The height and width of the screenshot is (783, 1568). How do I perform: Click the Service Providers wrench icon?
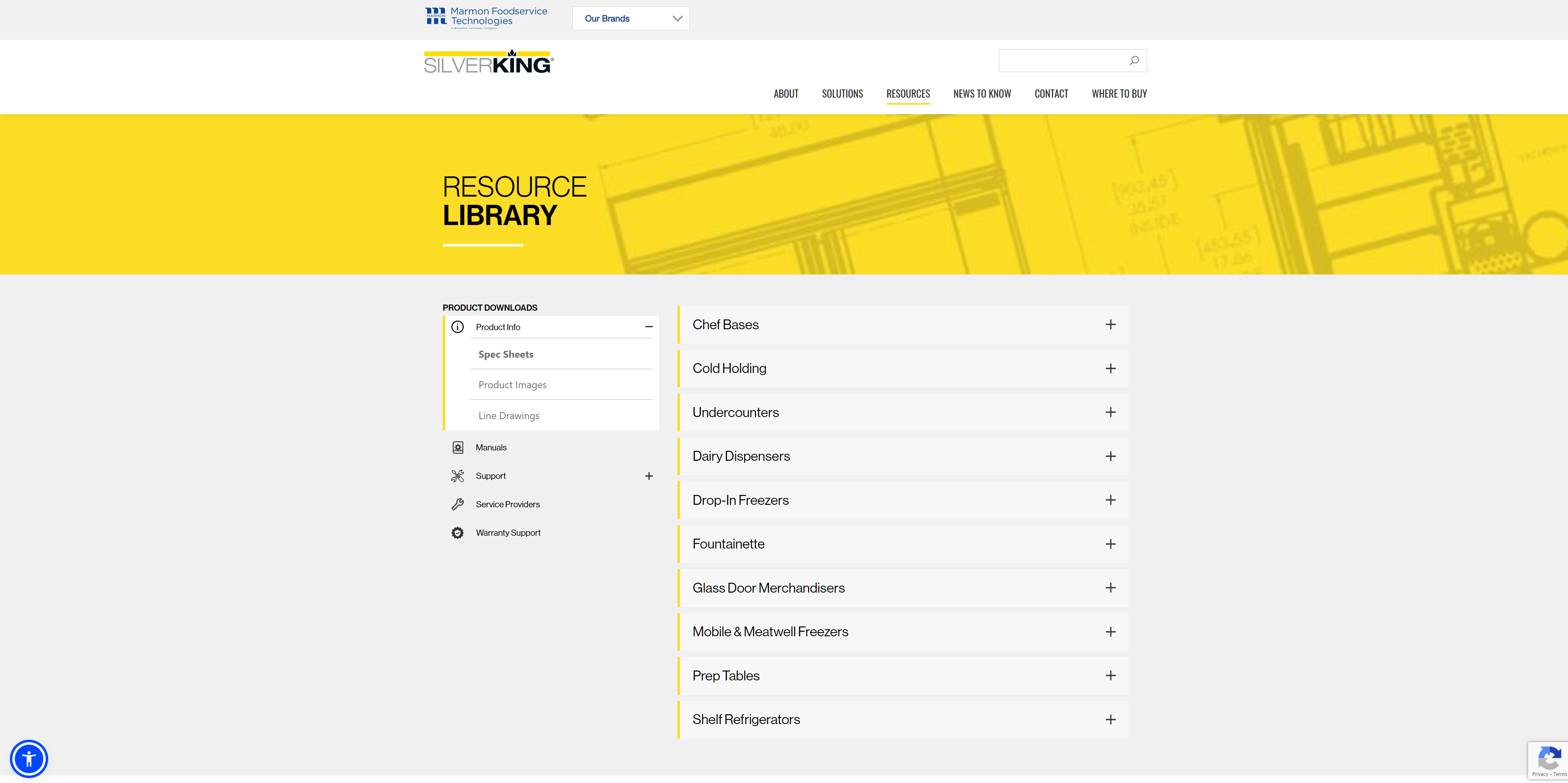click(458, 504)
